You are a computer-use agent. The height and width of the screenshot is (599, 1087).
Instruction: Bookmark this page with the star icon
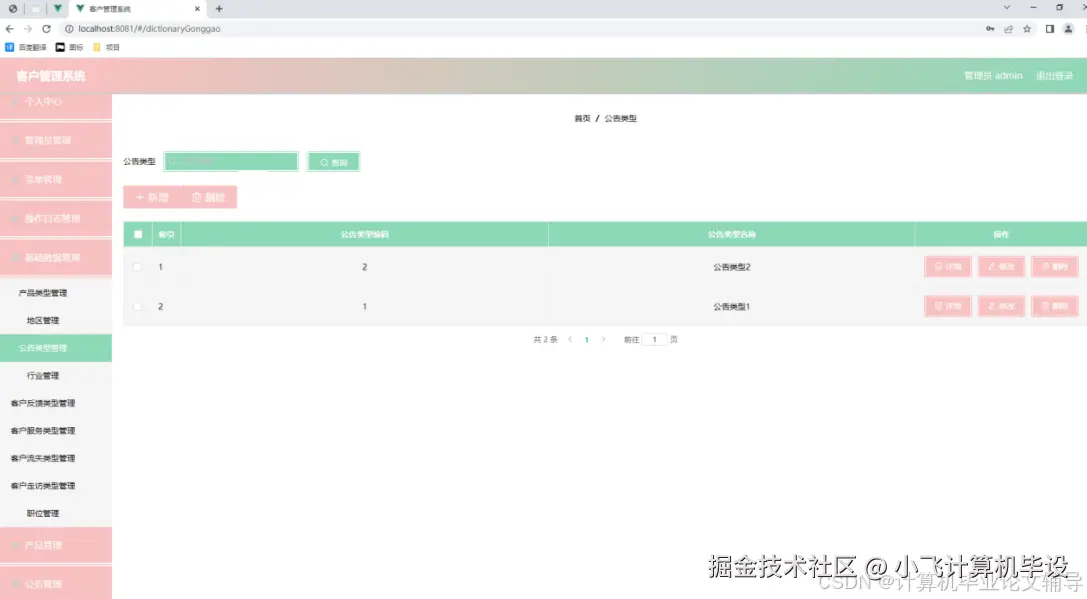[1027, 29]
